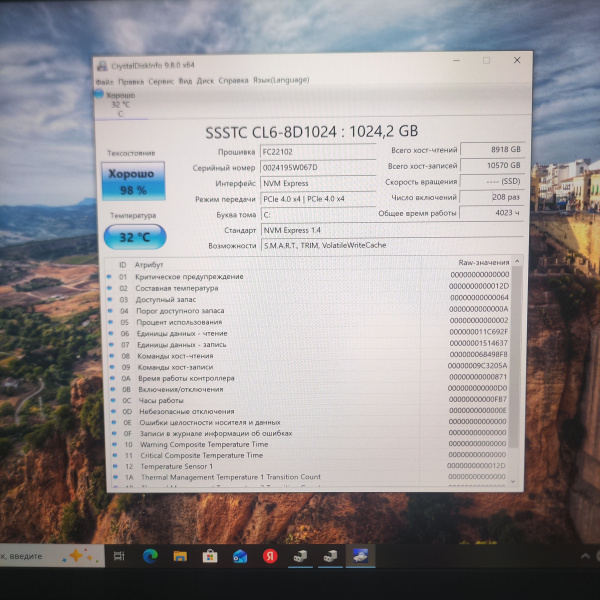This screenshot has width=600, height=600.
Task: Select row 04 Порог доступного запаса
Action: (309, 310)
